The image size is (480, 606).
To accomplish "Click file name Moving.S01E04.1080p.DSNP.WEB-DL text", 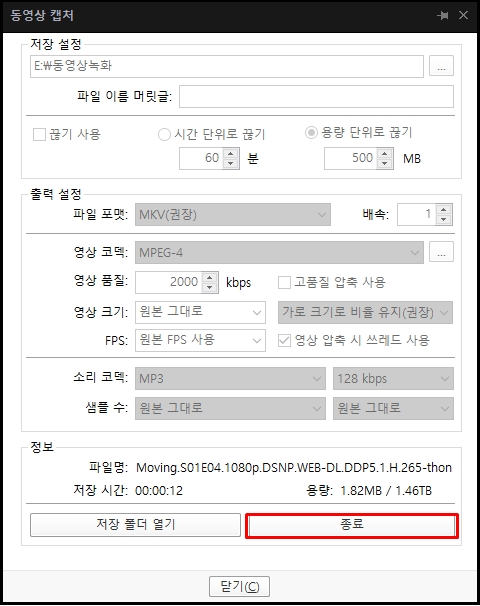I will click(294, 468).
